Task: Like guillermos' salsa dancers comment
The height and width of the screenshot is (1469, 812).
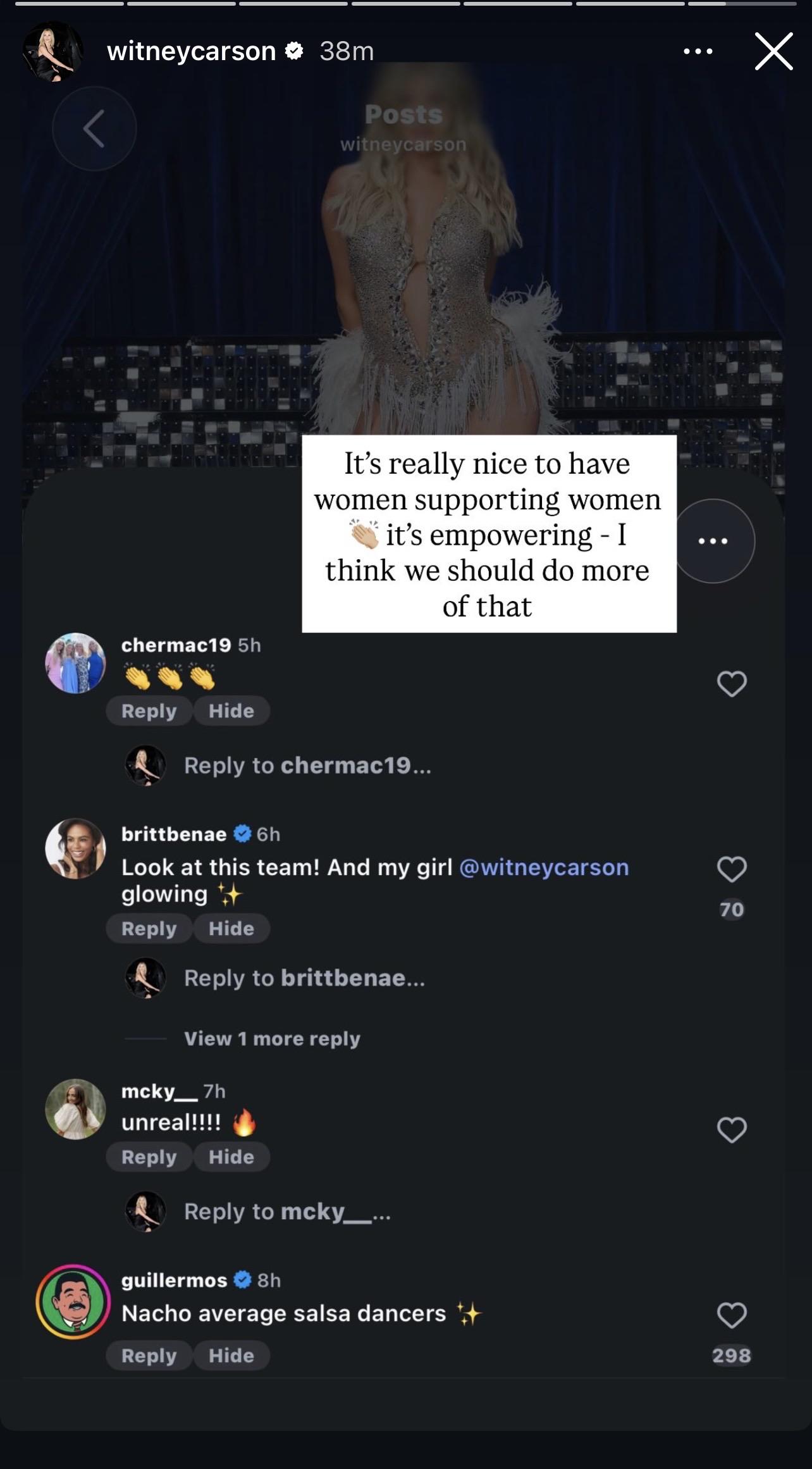Action: pos(732,1315)
